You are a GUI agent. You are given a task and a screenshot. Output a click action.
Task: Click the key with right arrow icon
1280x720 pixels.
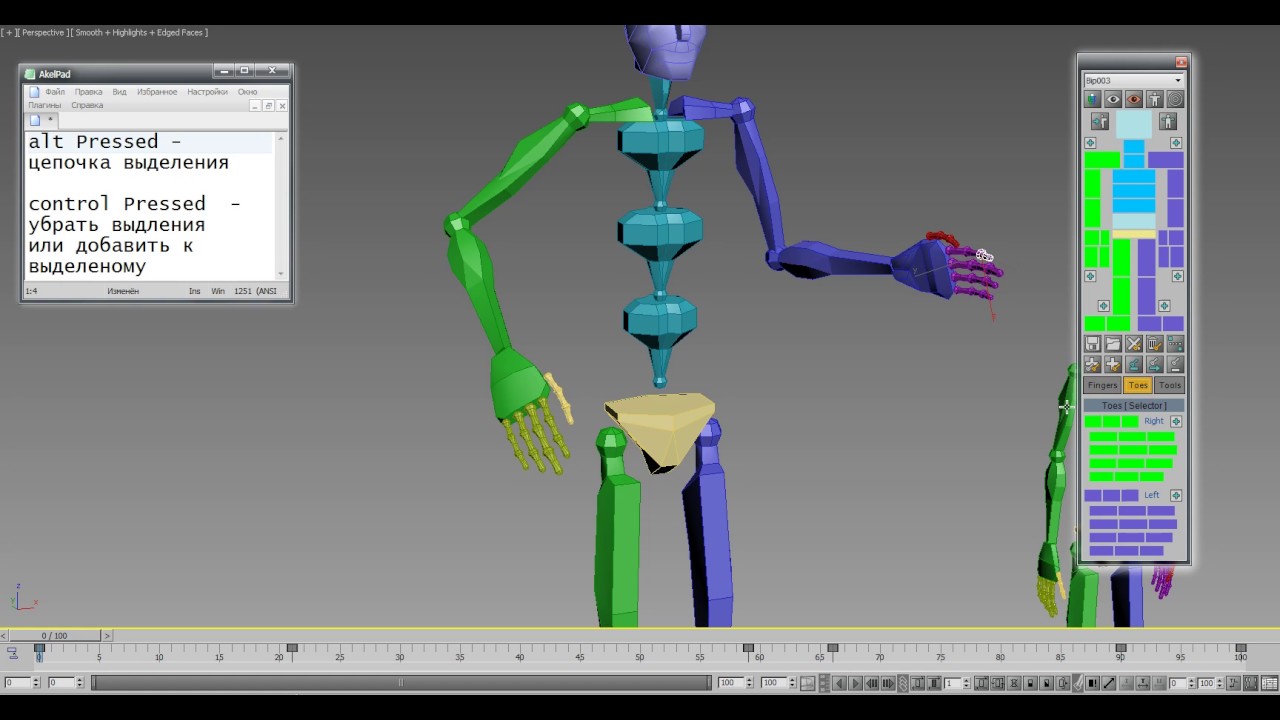click(1155, 364)
